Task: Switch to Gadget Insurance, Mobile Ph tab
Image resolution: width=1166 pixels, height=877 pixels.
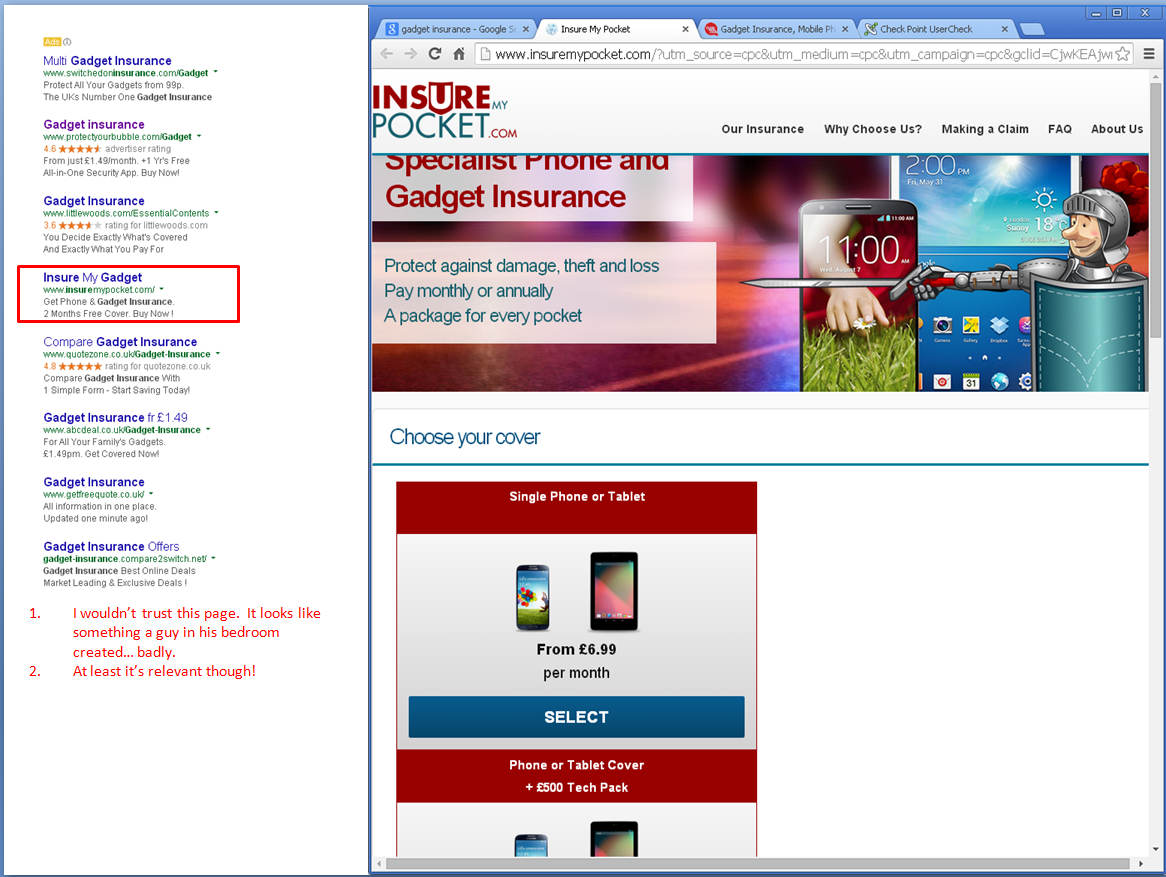Action: tap(777, 29)
